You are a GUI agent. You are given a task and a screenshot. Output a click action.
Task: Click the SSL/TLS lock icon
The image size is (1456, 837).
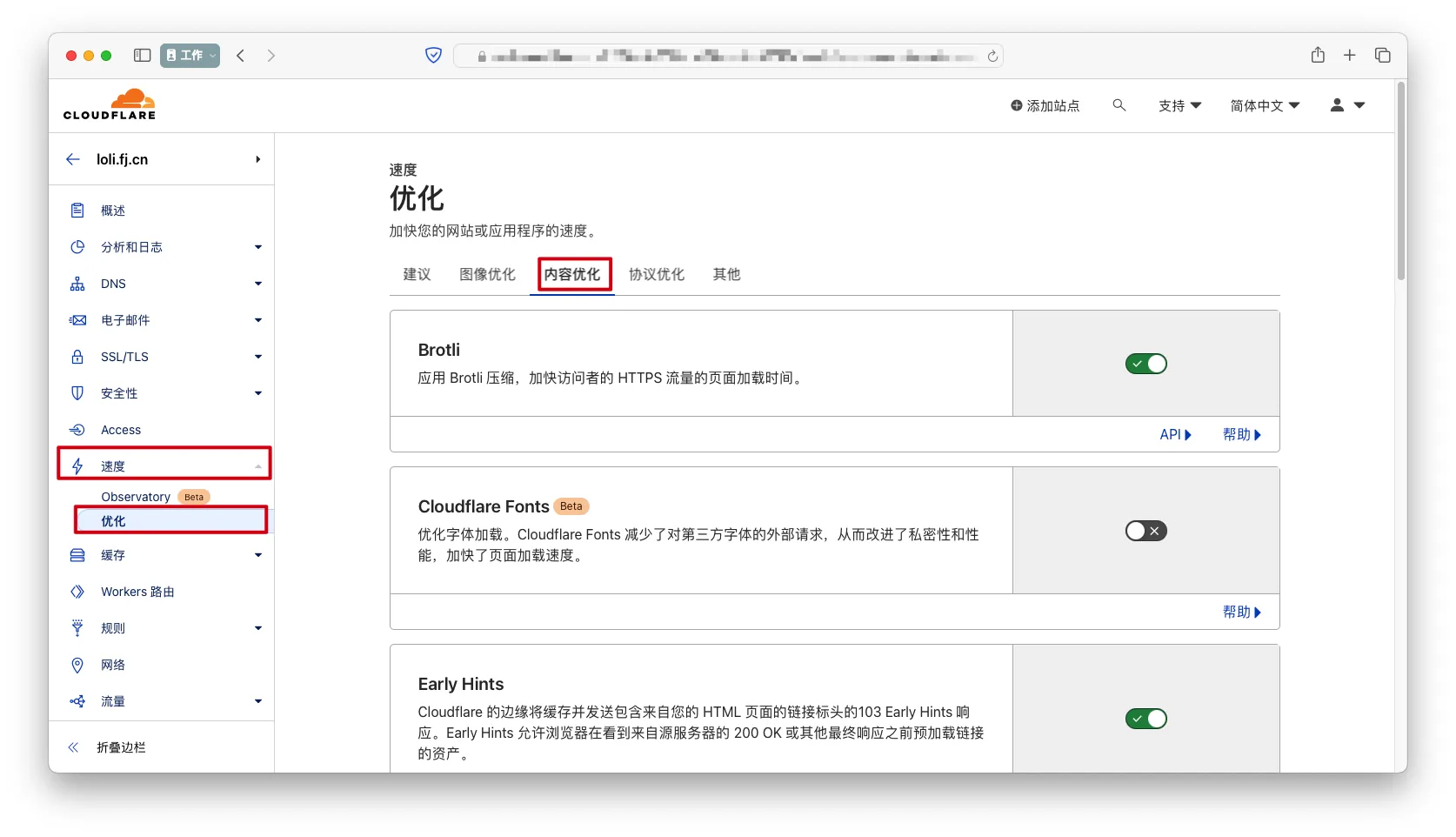(x=77, y=357)
